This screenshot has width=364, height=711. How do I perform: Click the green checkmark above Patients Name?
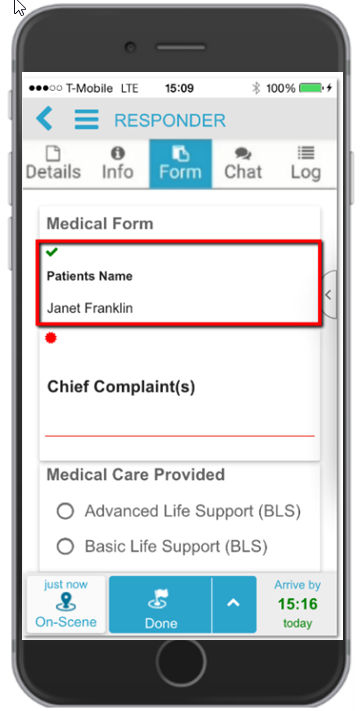(x=52, y=252)
